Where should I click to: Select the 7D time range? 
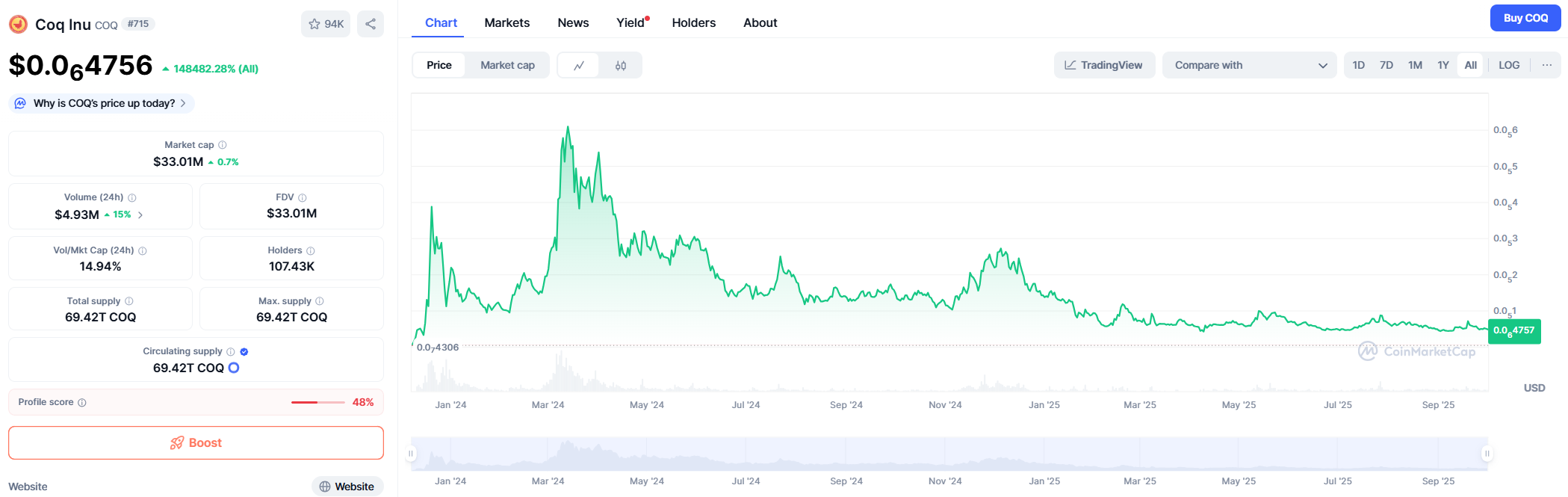click(x=1386, y=65)
